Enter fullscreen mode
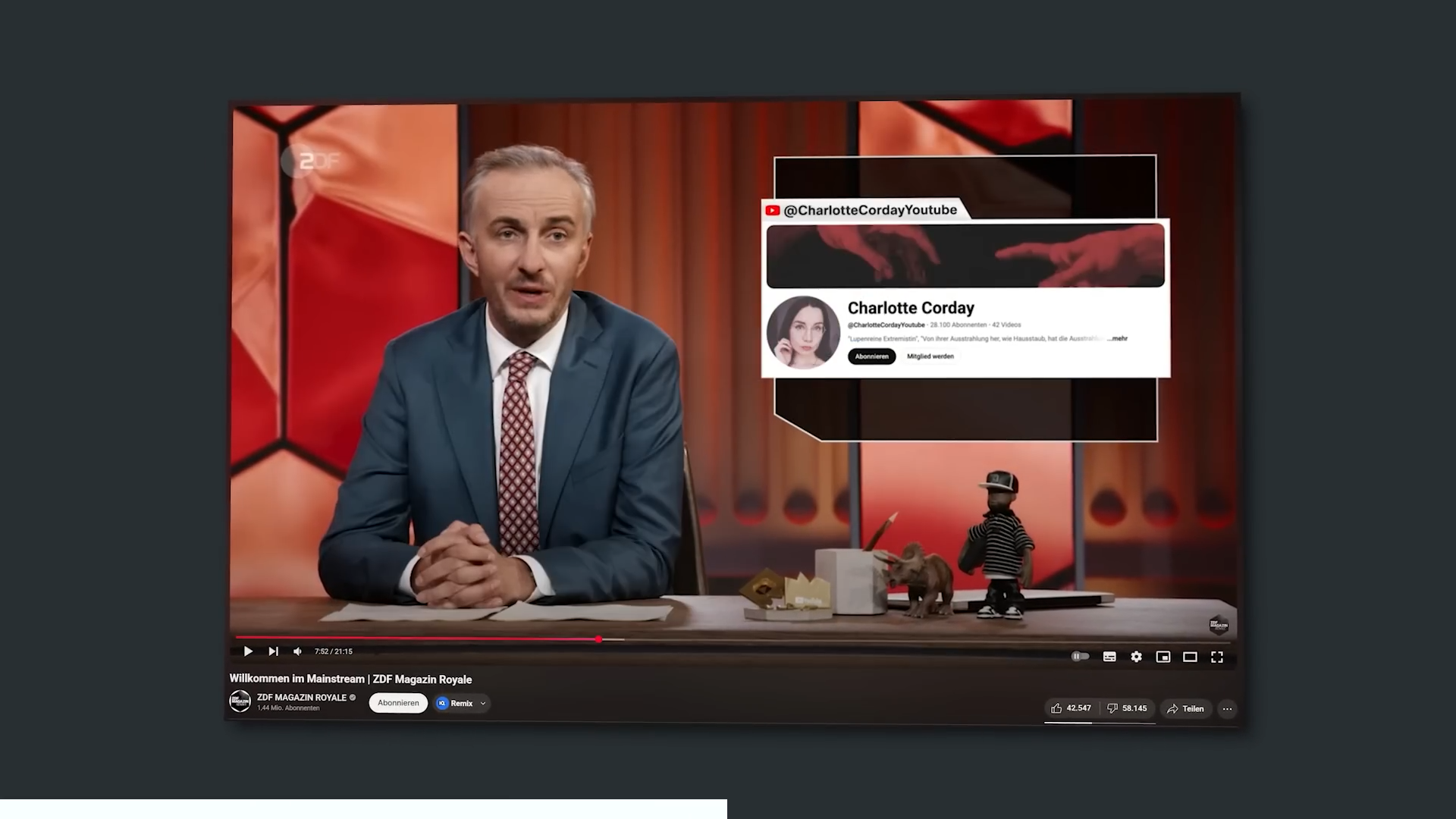1456x819 pixels. tap(1217, 657)
